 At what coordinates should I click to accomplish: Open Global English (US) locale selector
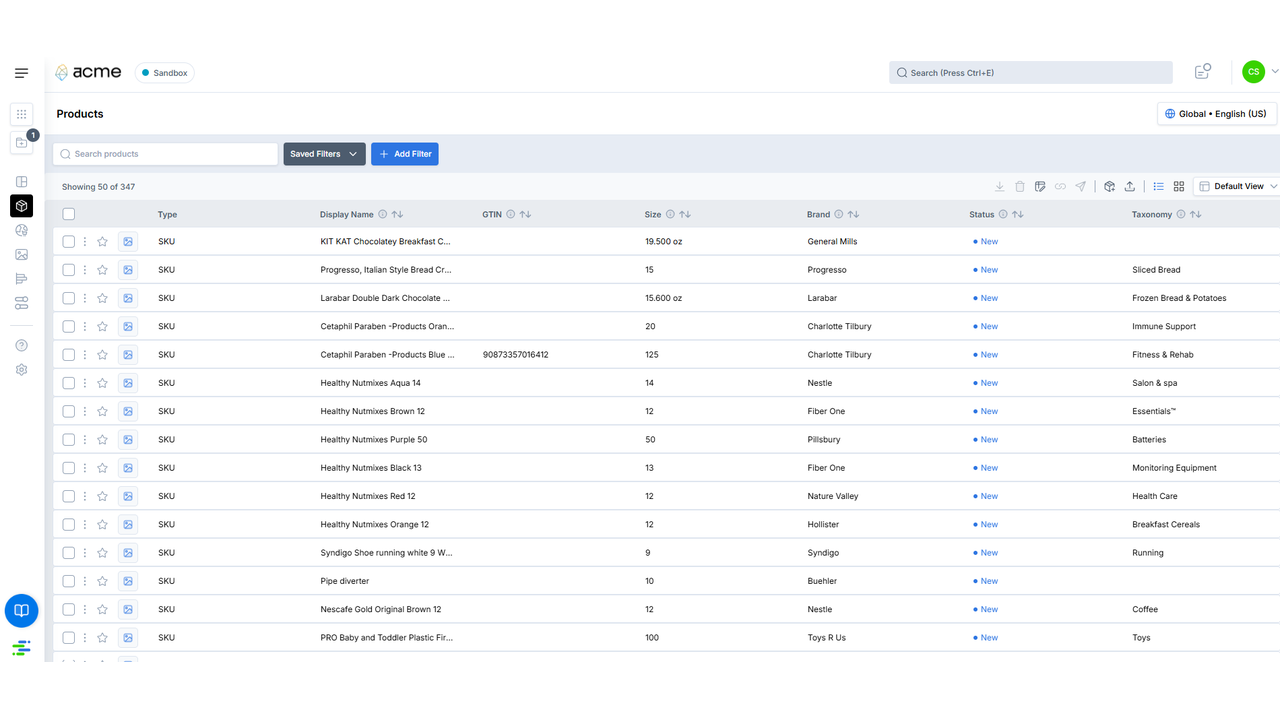[x=1216, y=114]
